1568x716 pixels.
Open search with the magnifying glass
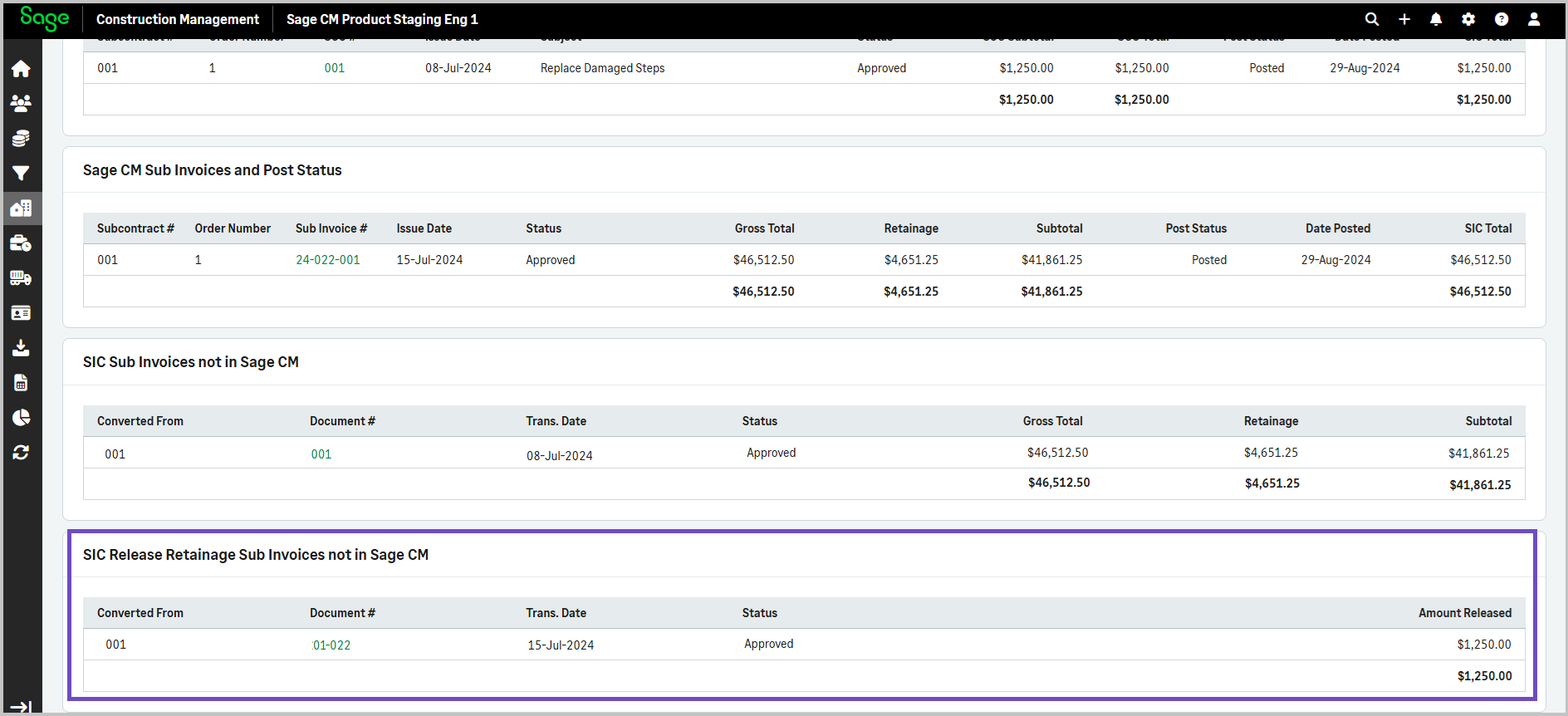tap(1372, 19)
